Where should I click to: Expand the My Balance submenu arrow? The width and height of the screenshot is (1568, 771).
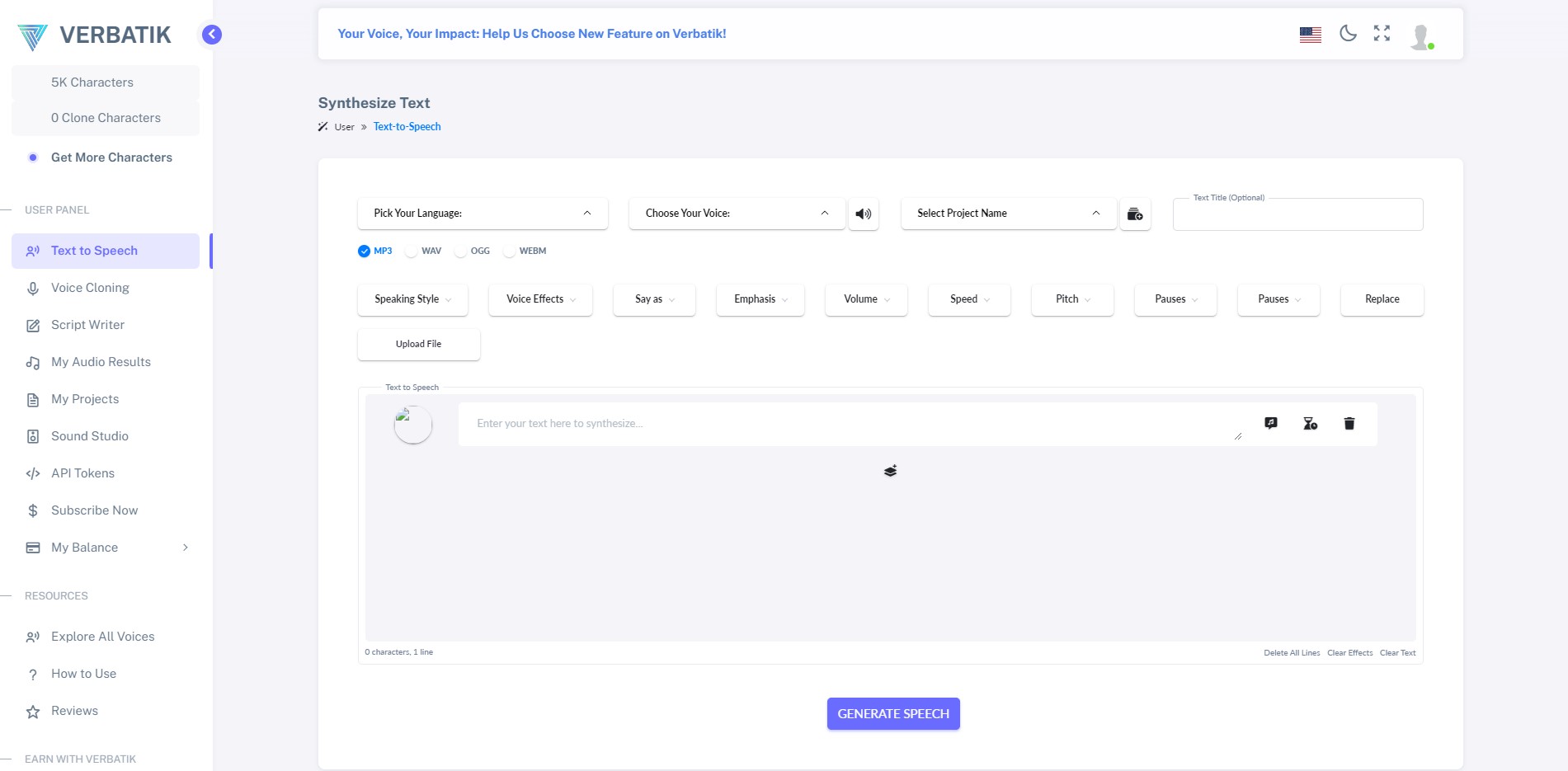[x=186, y=548]
